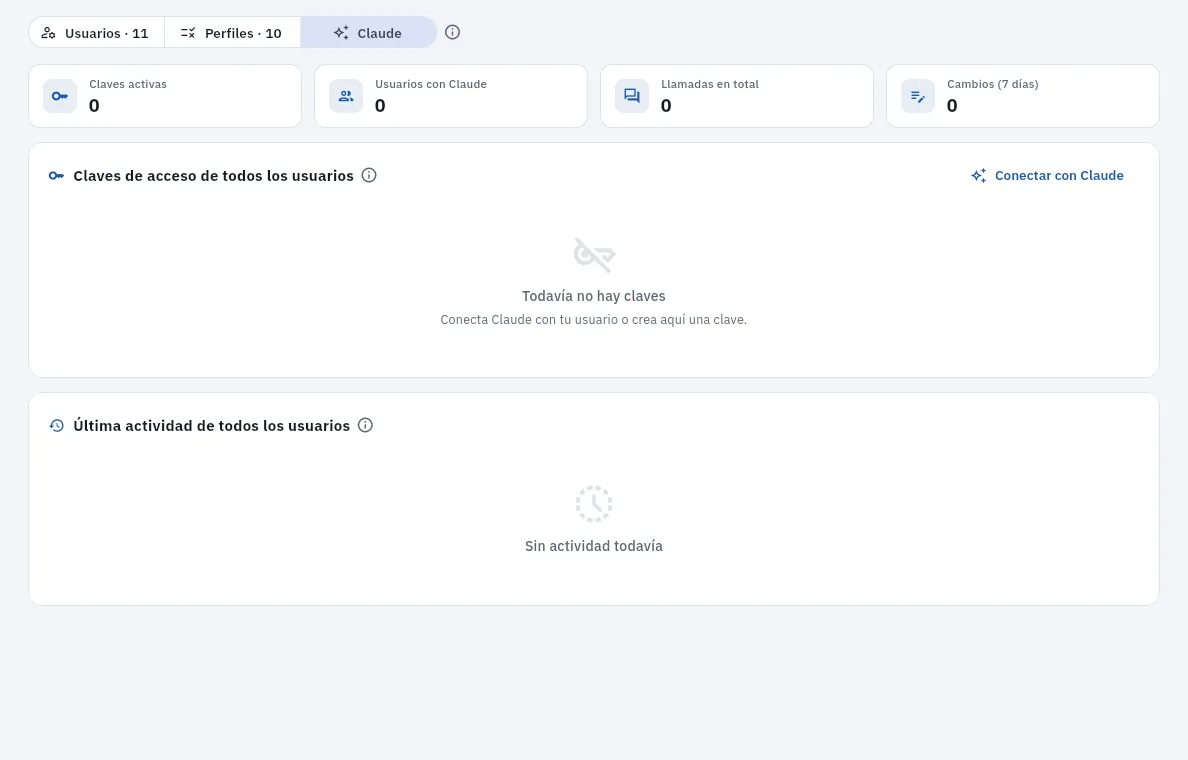
Task: Click crossed-out key empty-state icon
Action: [594, 255]
